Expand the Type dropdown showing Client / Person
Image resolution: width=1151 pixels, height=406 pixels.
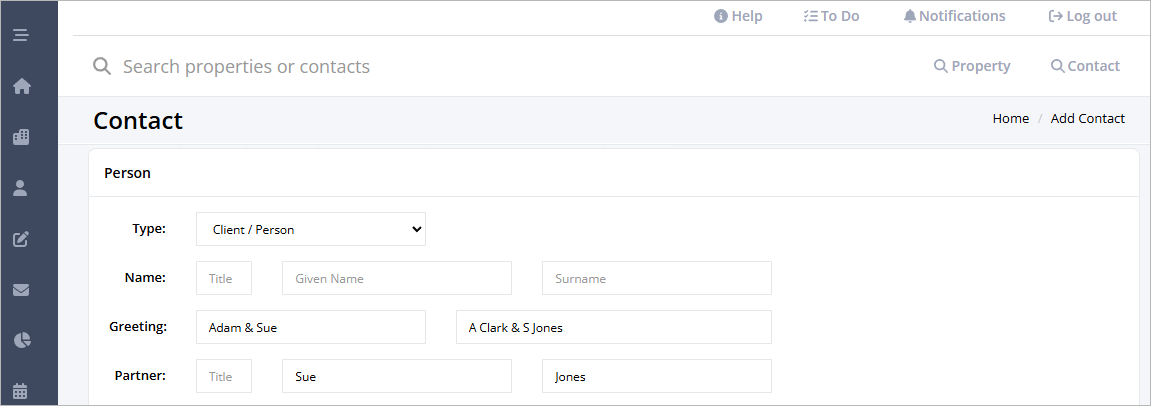311,229
